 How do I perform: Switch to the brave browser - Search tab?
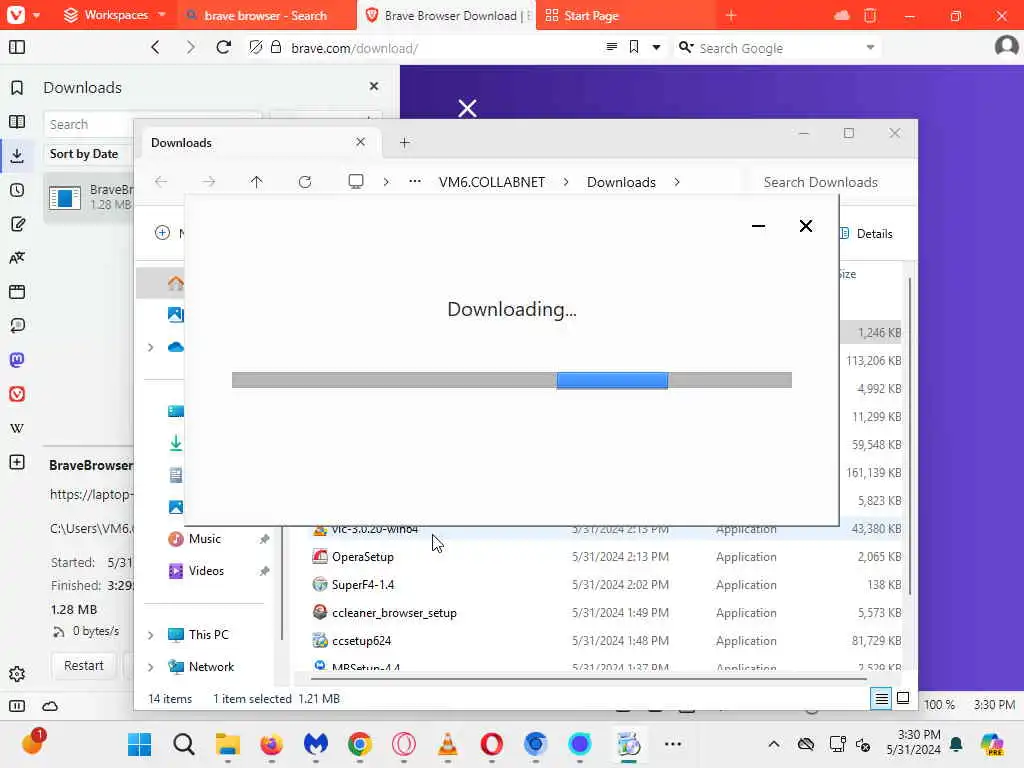266,16
